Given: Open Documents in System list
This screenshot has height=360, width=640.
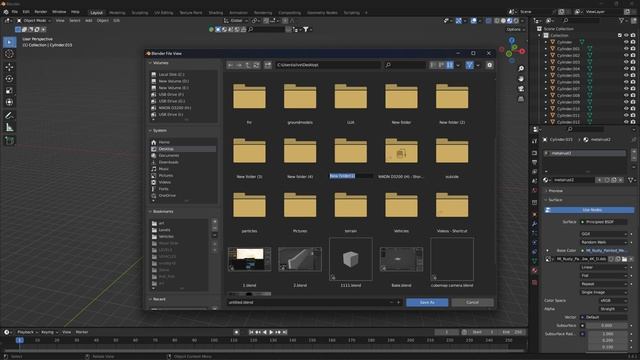Looking at the screenshot, I should (x=183, y=156).
